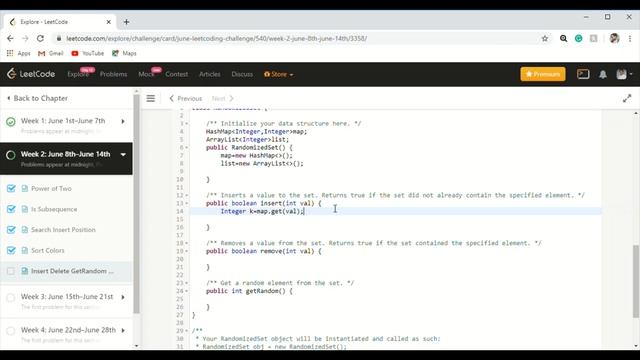Open the zoom magnifier icon in the address bar
The image size is (640, 360).
coord(563,38)
